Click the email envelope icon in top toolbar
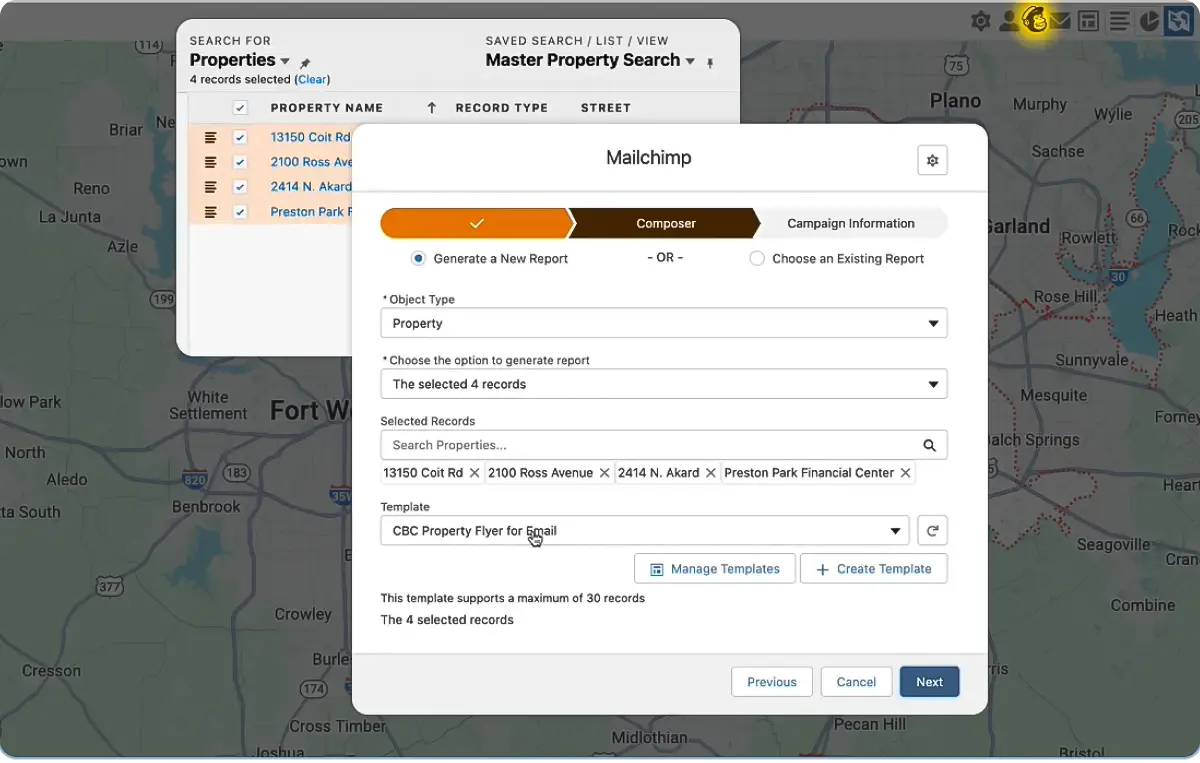Image resolution: width=1200 pixels, height=763 pixels. 1061,21
